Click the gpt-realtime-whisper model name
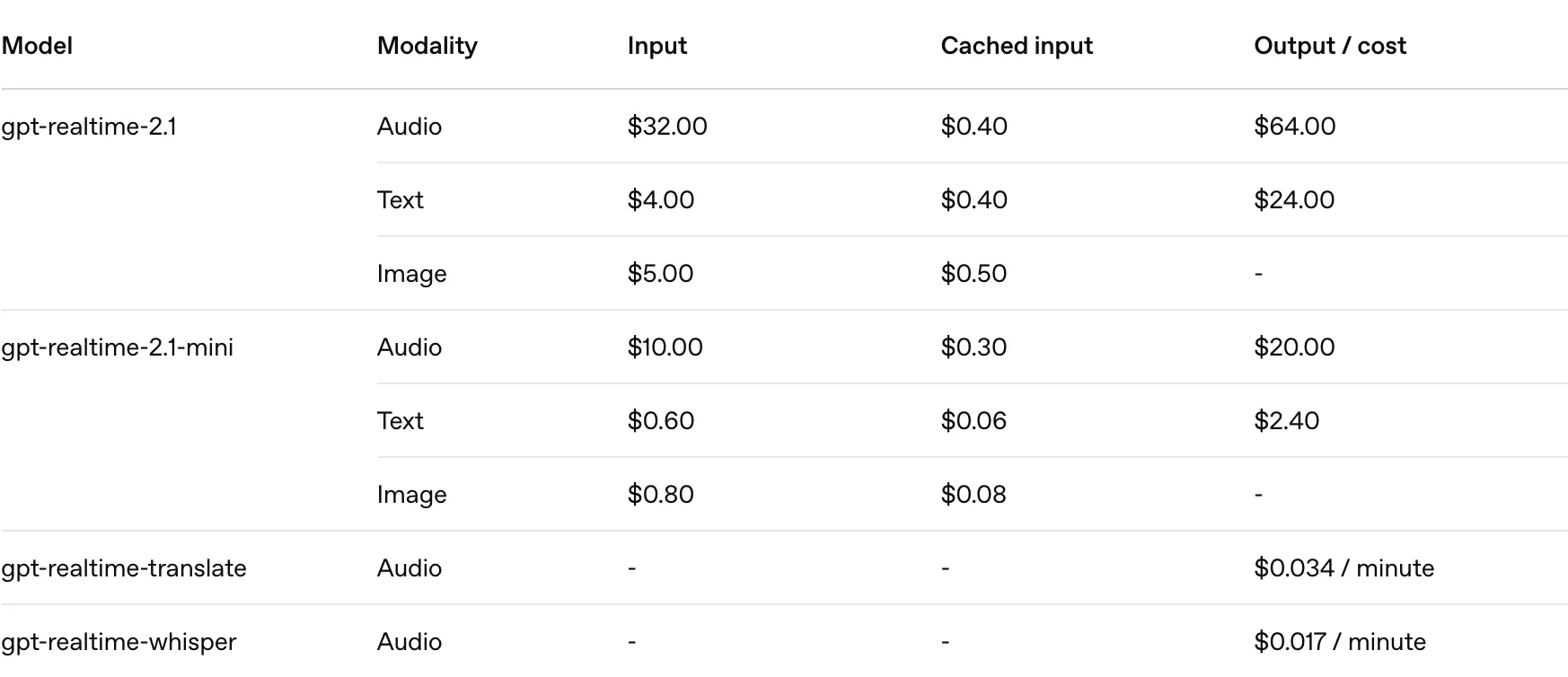 pos(119,642)
